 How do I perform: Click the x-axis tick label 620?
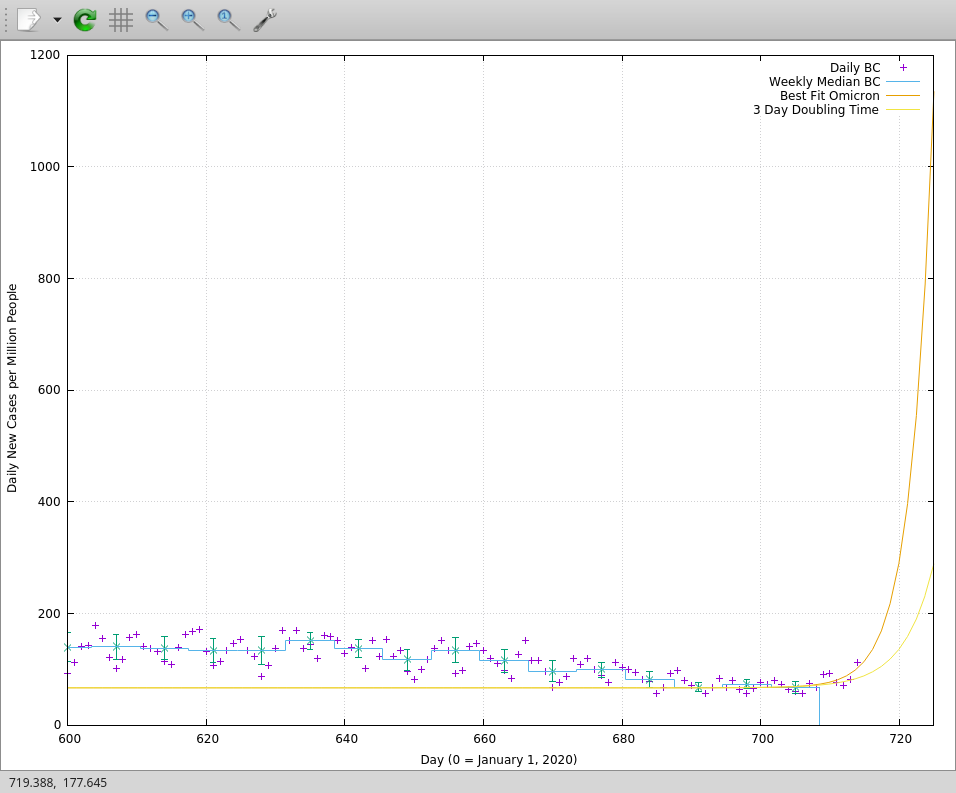click(x=207, y=739)
